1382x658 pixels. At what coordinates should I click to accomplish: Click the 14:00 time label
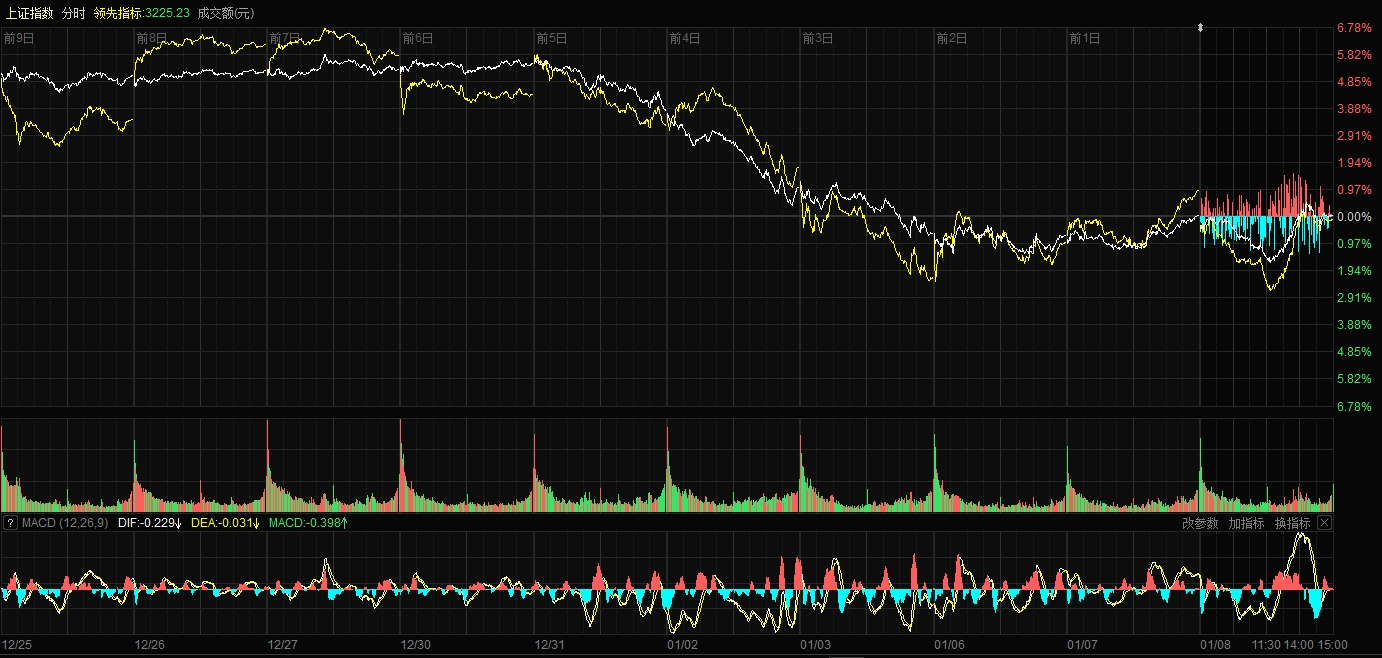[1298, 645]
